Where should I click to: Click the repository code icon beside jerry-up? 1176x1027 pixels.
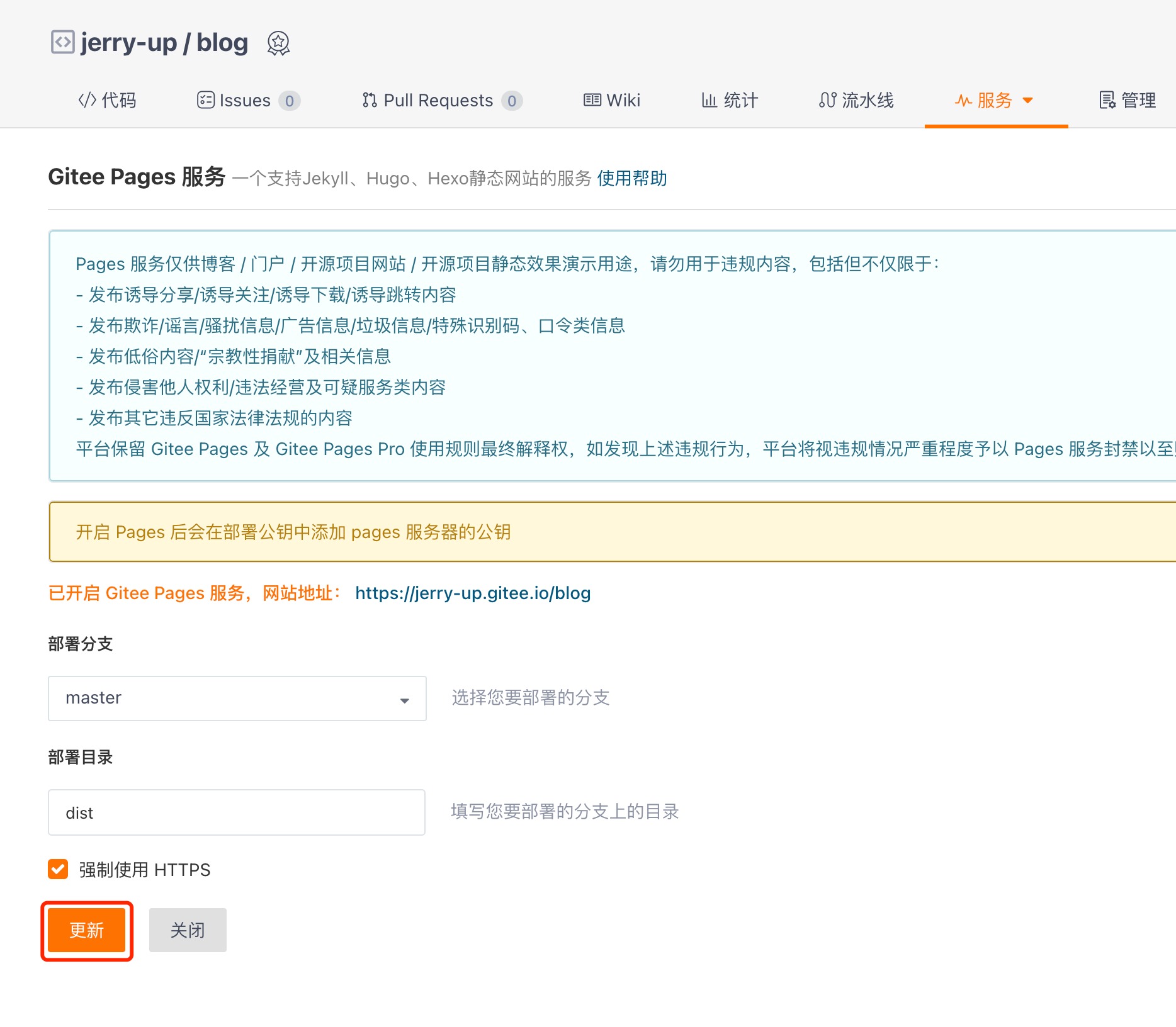(62, 43)
